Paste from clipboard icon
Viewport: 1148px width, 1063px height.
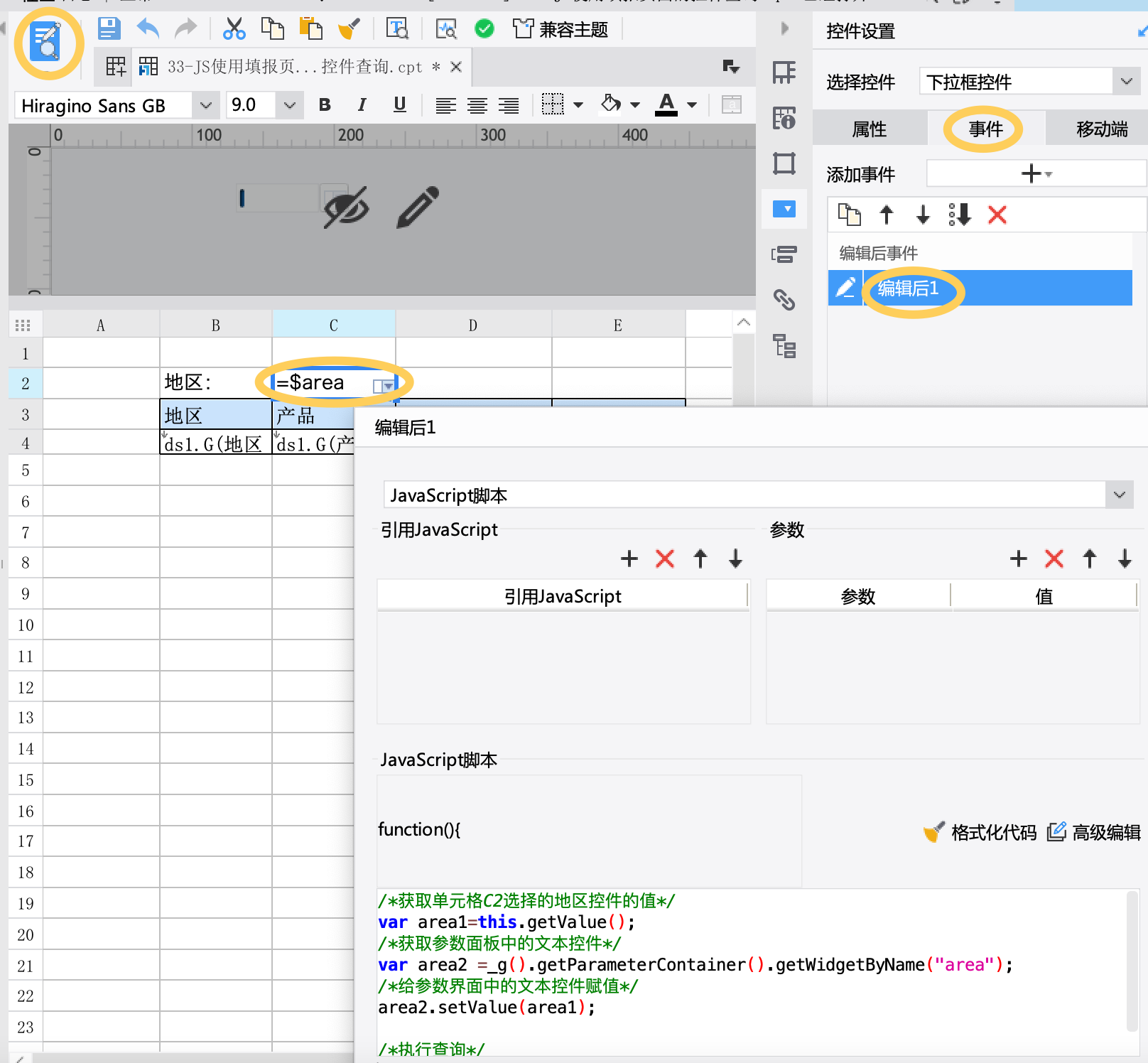(x=310, y=28)
